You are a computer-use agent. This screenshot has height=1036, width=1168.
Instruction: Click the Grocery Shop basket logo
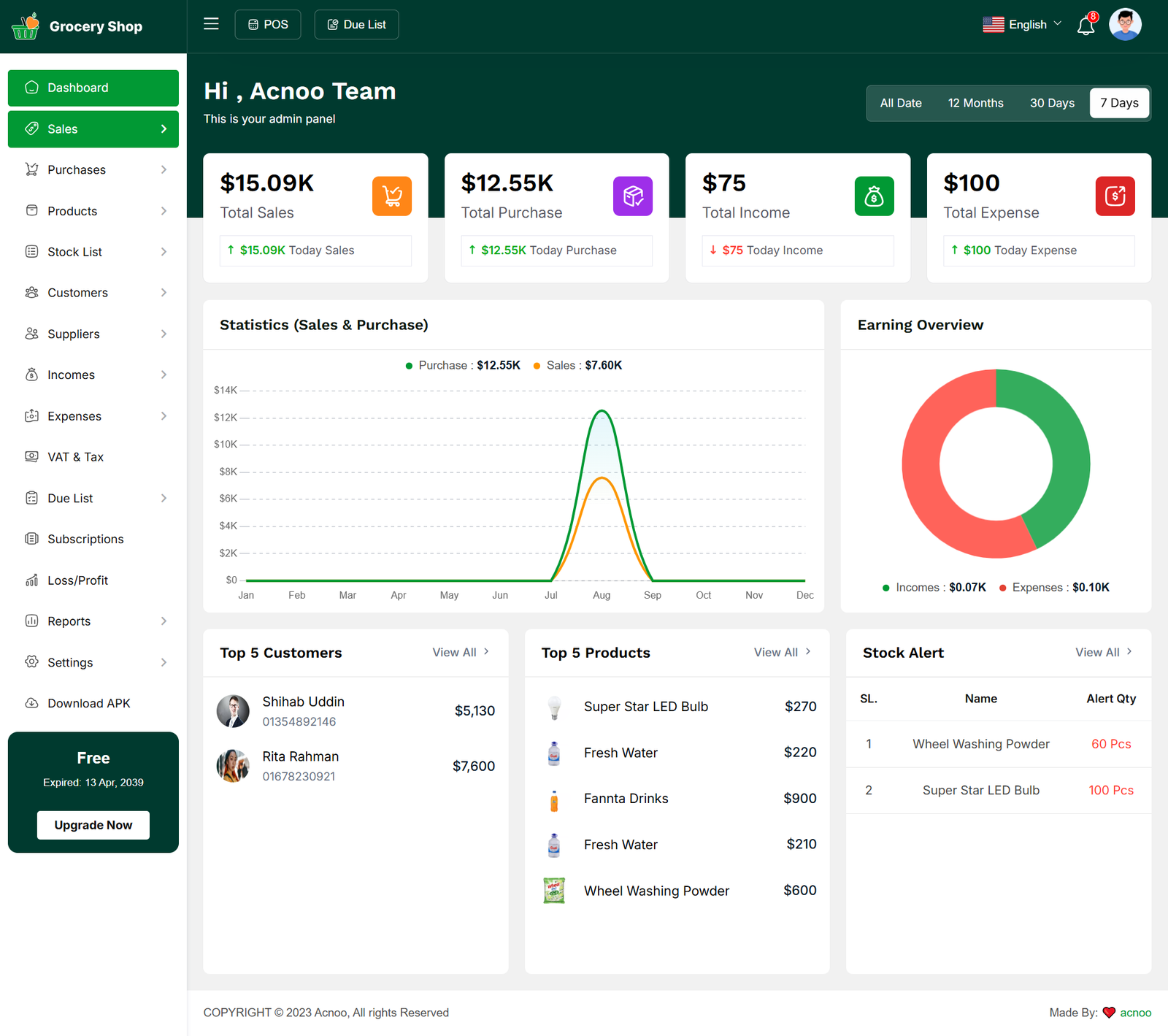coord(26,26)
